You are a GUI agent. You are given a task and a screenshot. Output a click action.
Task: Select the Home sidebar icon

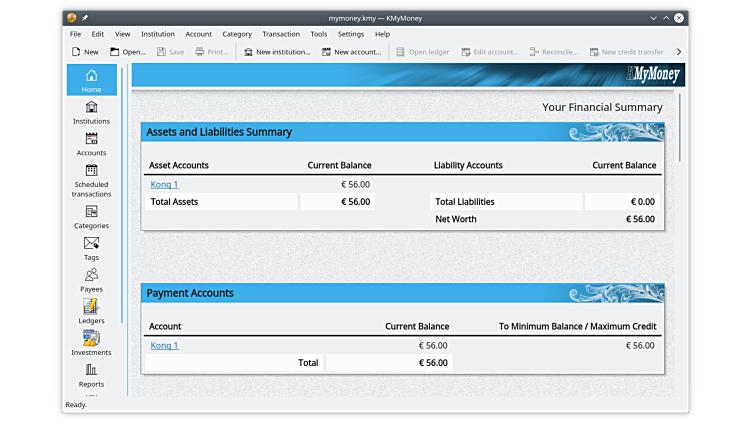point(91,80)
